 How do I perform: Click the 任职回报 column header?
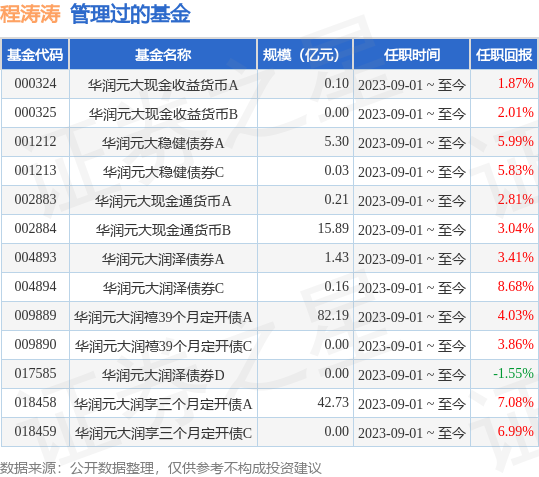tap(504, 54)
